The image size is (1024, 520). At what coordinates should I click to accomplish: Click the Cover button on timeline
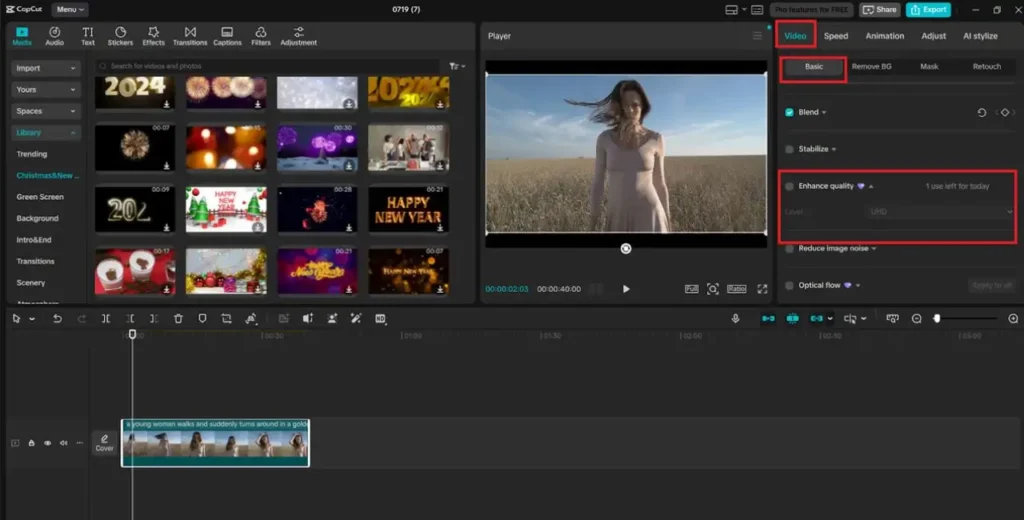[104, 443]
